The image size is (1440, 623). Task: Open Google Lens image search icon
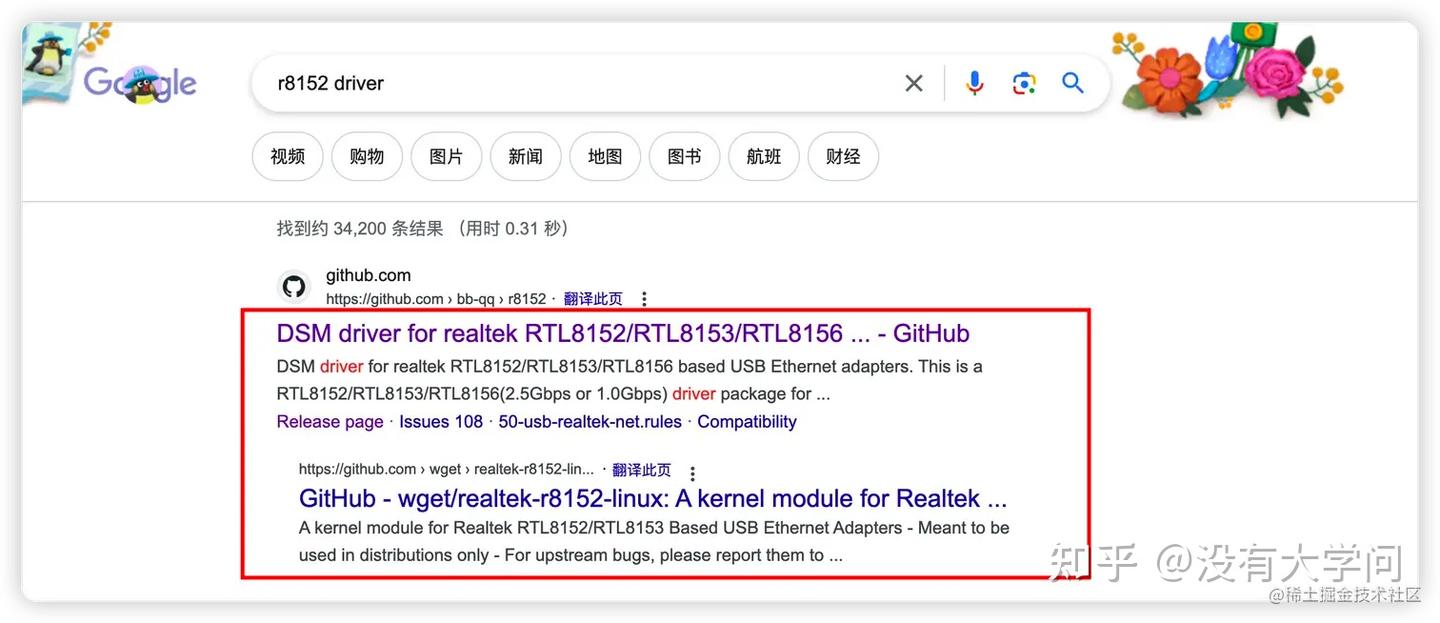tap(1023, 83)
